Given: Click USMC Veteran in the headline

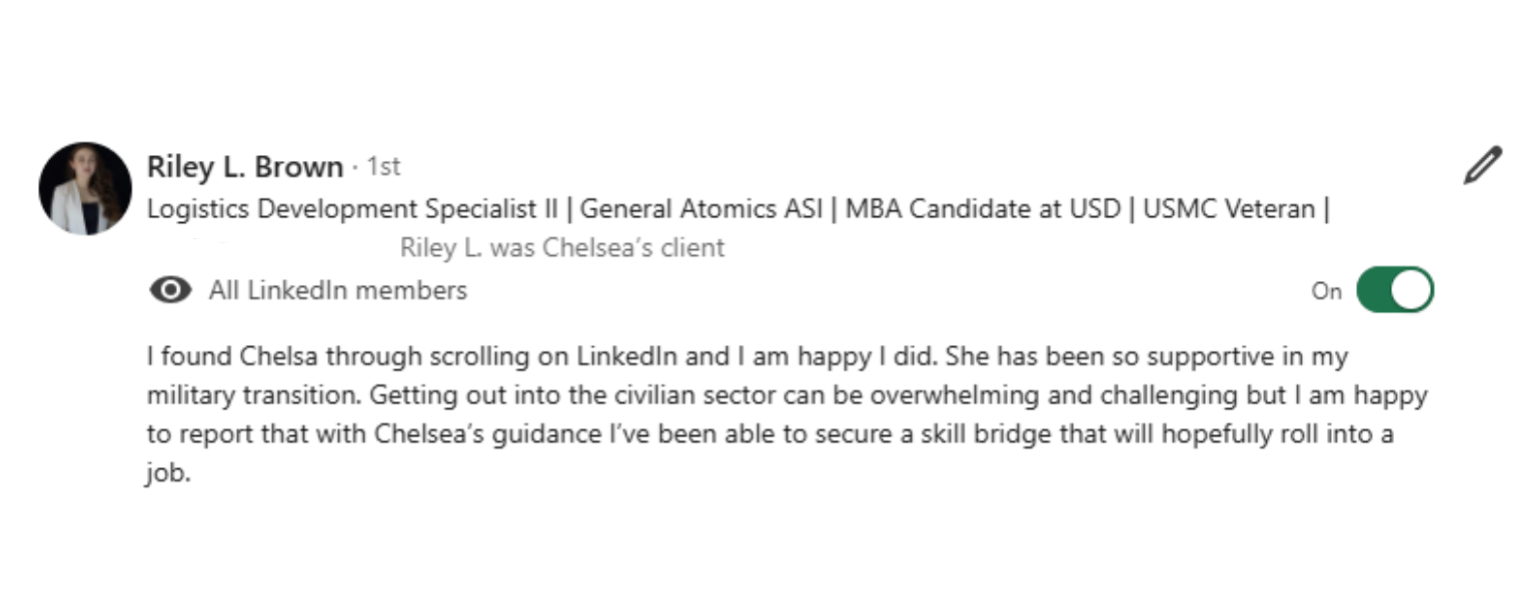Looking at the screenshot, I should [1229, 210].
